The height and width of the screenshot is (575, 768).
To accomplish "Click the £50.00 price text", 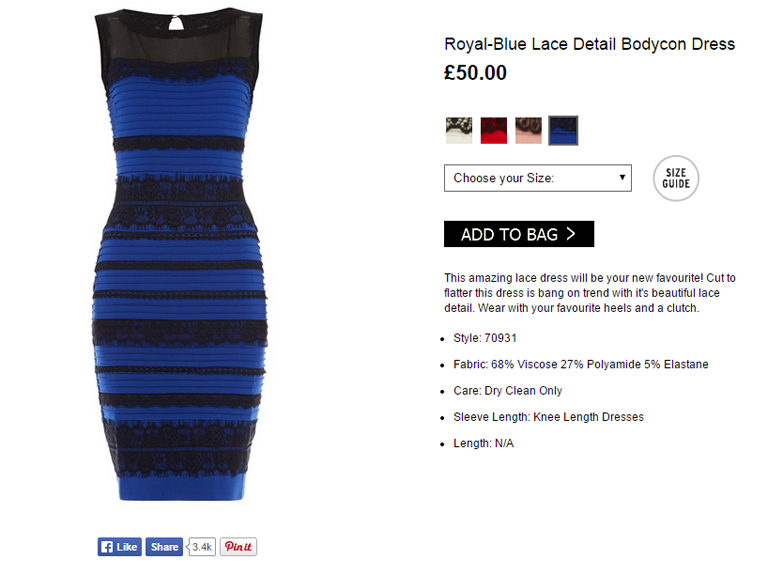I will point(475,73).
